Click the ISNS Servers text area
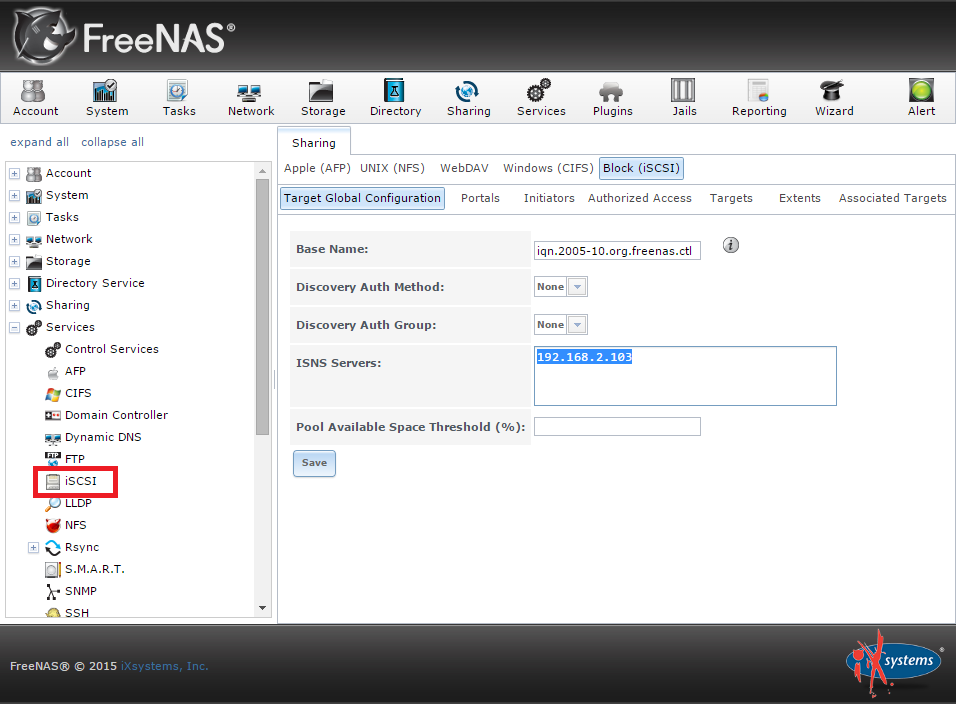 685,376
